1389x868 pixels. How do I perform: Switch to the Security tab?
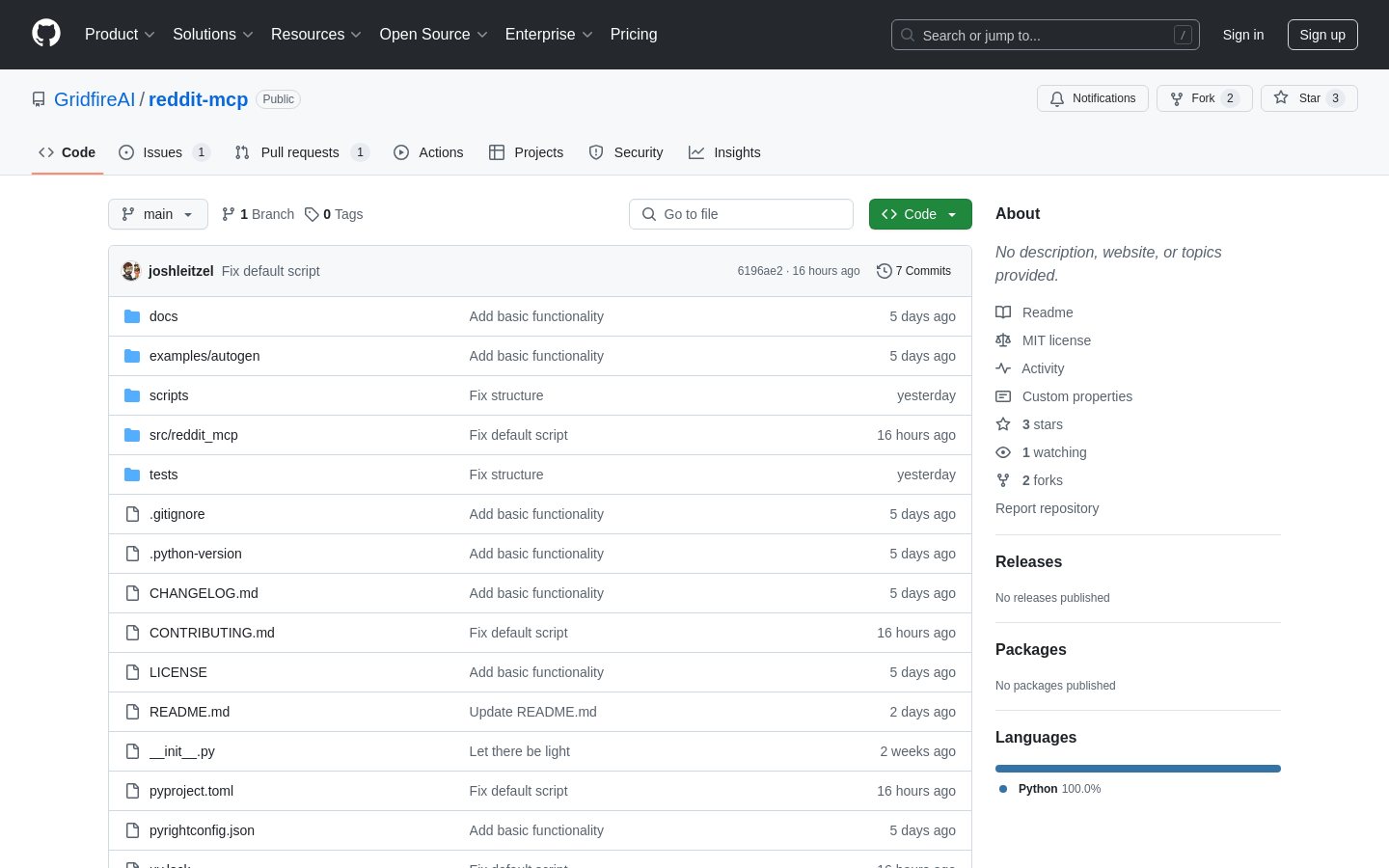coord(626,152)
